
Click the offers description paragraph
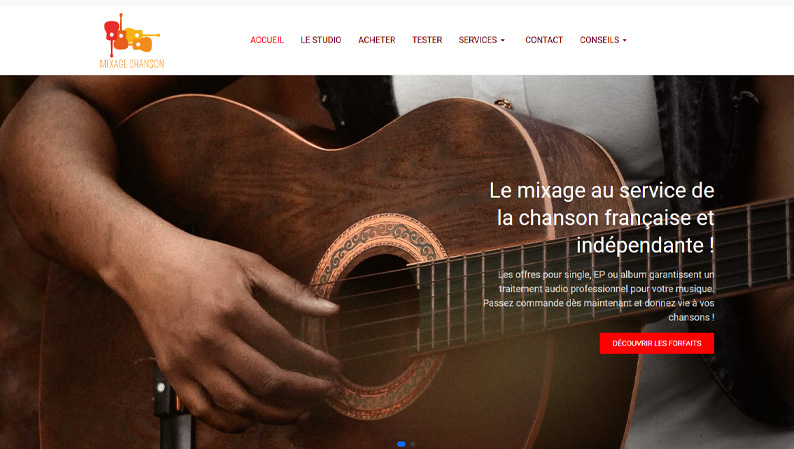[x=599, y=296]
